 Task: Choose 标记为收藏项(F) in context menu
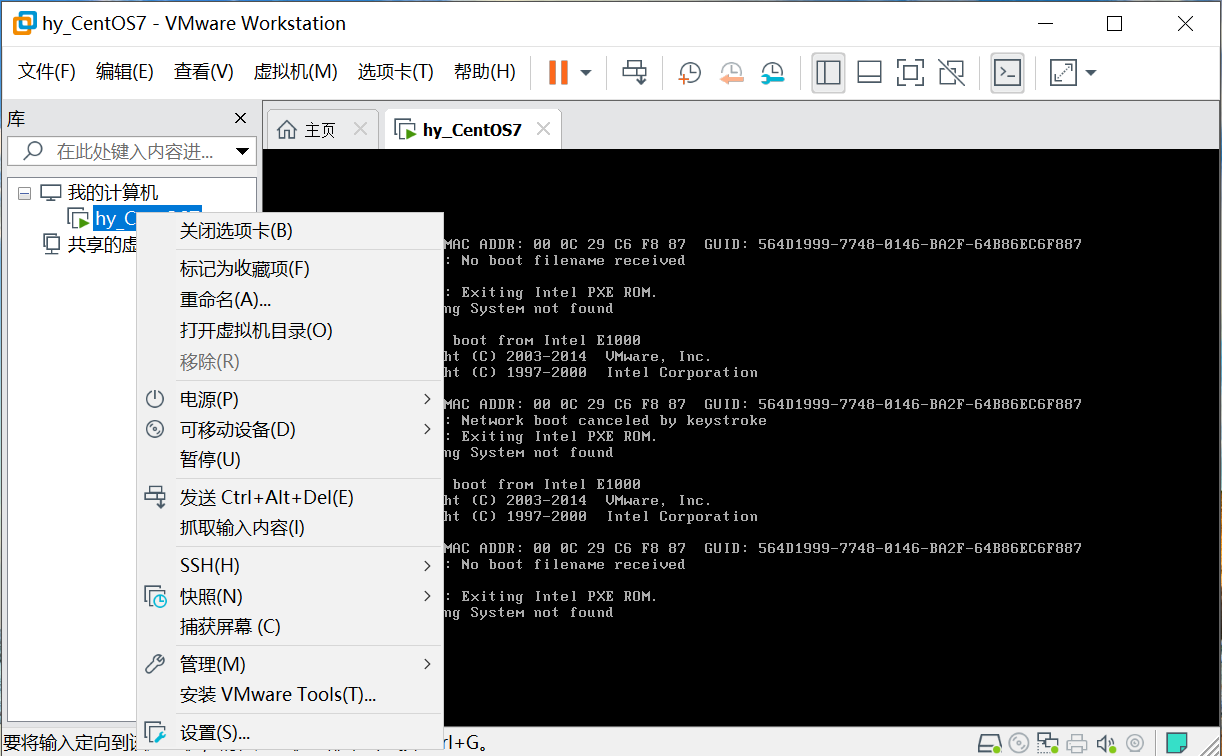click(290, 269)
